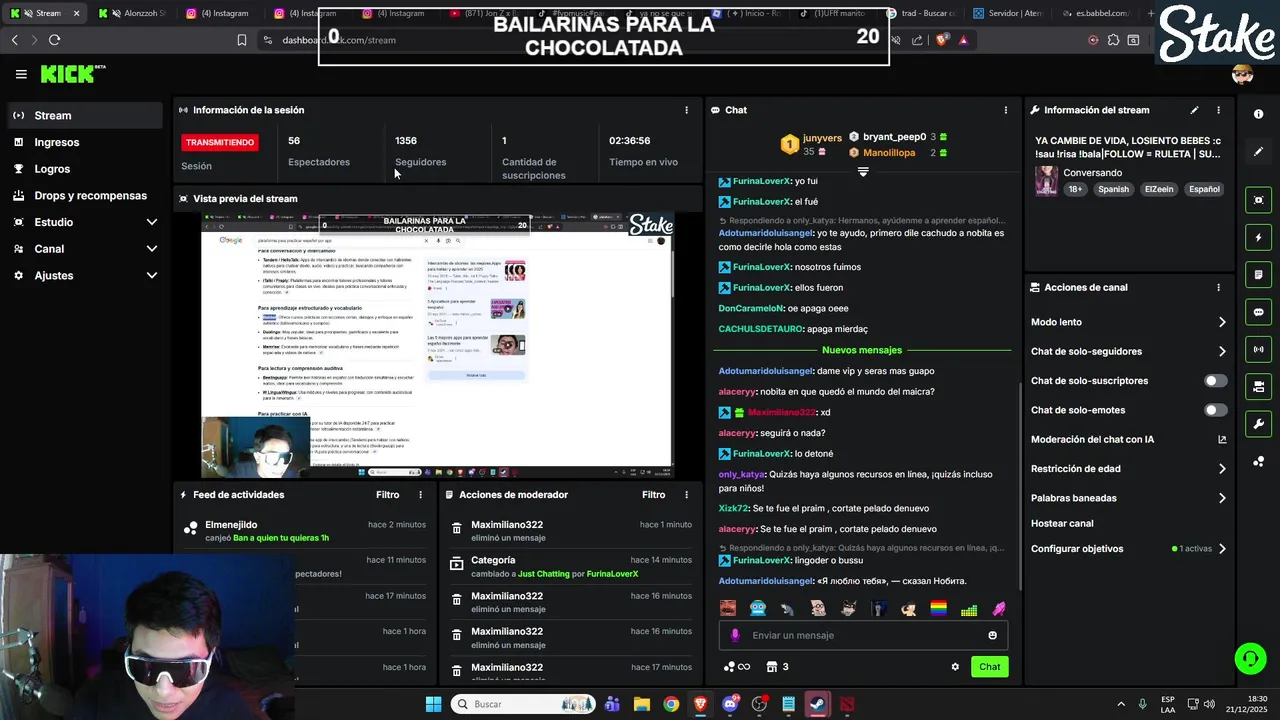The width and height of the screenshot is (1280, 720).
Task: Click the broadcast signal icon in the right toolbar
Action: click(x=1258, y=349)
